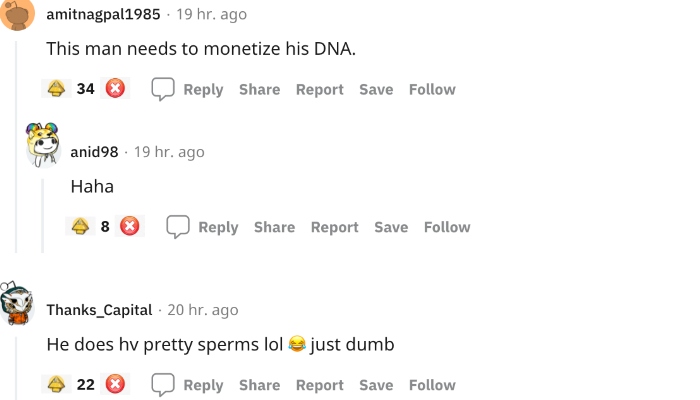Report anid98's Haha comment
The image size is (700, 400).
(334, 227)
